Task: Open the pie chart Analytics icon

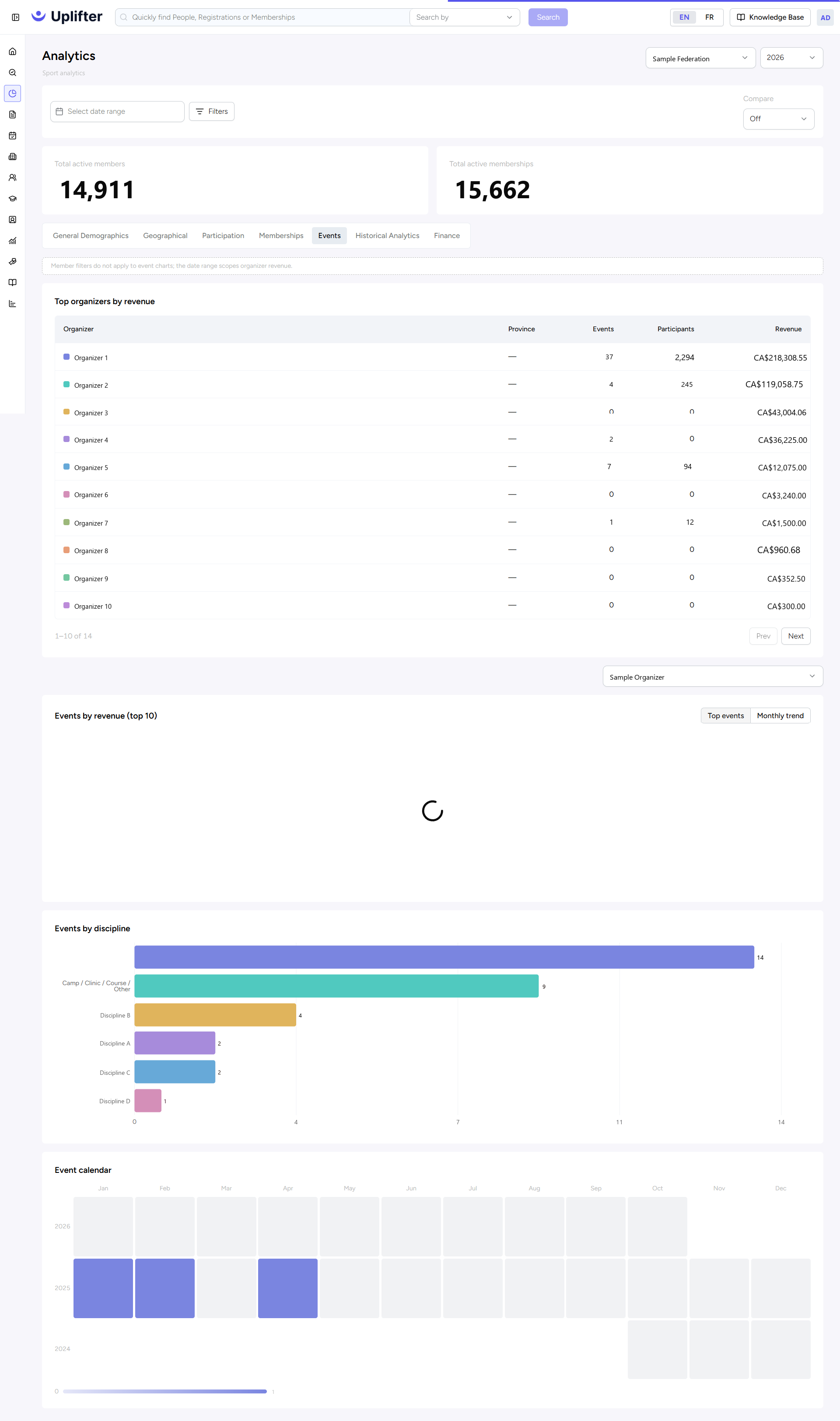Action: pos(12,93)
